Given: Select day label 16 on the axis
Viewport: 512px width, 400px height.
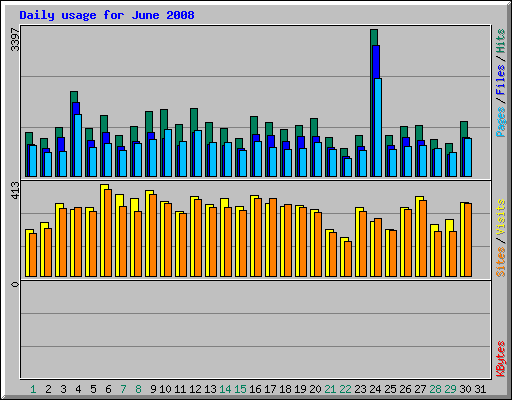Looking at the screenshot, I should coord(255,389).
